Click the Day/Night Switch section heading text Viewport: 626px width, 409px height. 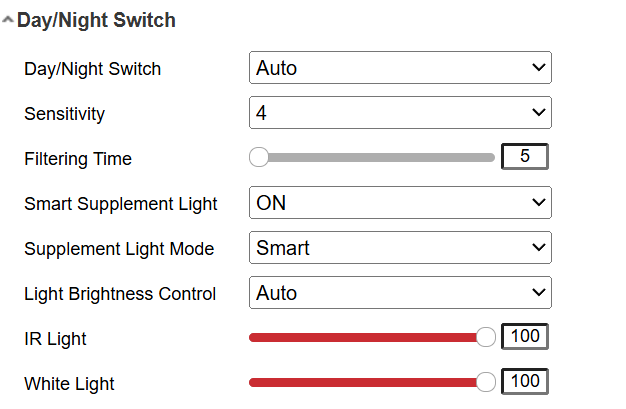[x=96, y=20]
